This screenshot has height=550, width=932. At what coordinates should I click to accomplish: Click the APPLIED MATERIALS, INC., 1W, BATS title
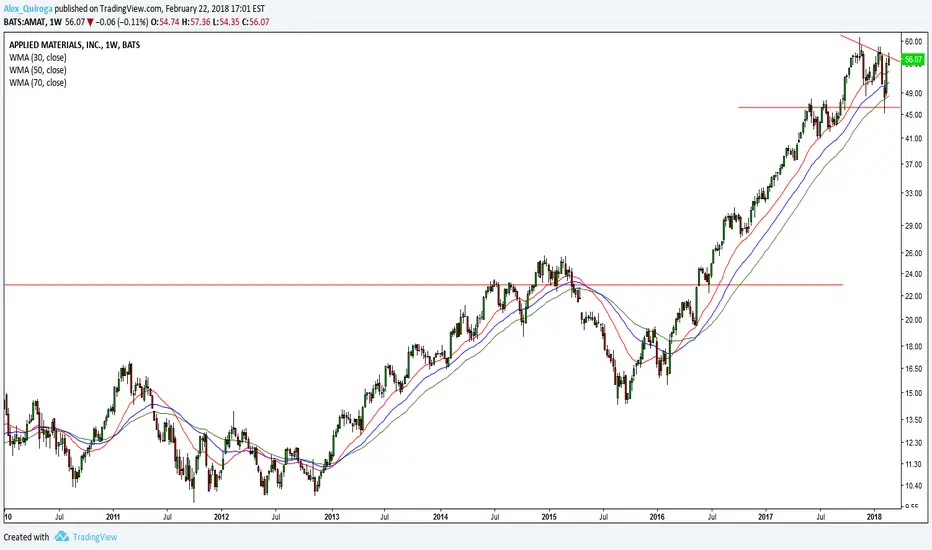pyautogui.click(x=75, y=45)
